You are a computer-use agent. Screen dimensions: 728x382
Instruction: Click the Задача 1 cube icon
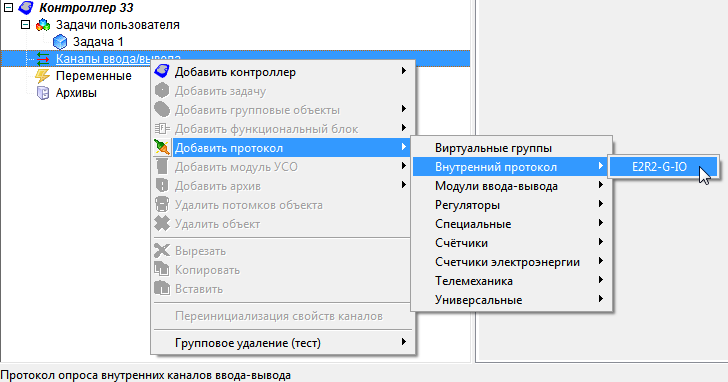60,42
